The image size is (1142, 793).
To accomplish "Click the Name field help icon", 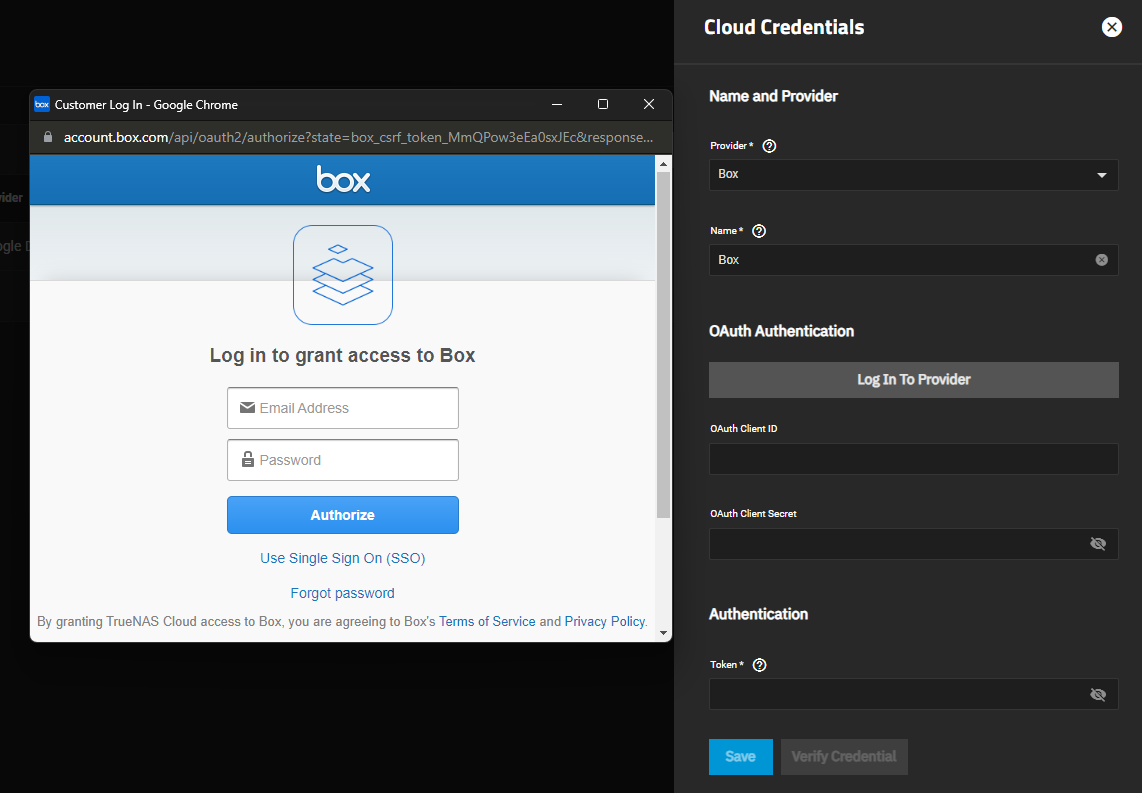I will pyautogui.click(x=758, y=230).
